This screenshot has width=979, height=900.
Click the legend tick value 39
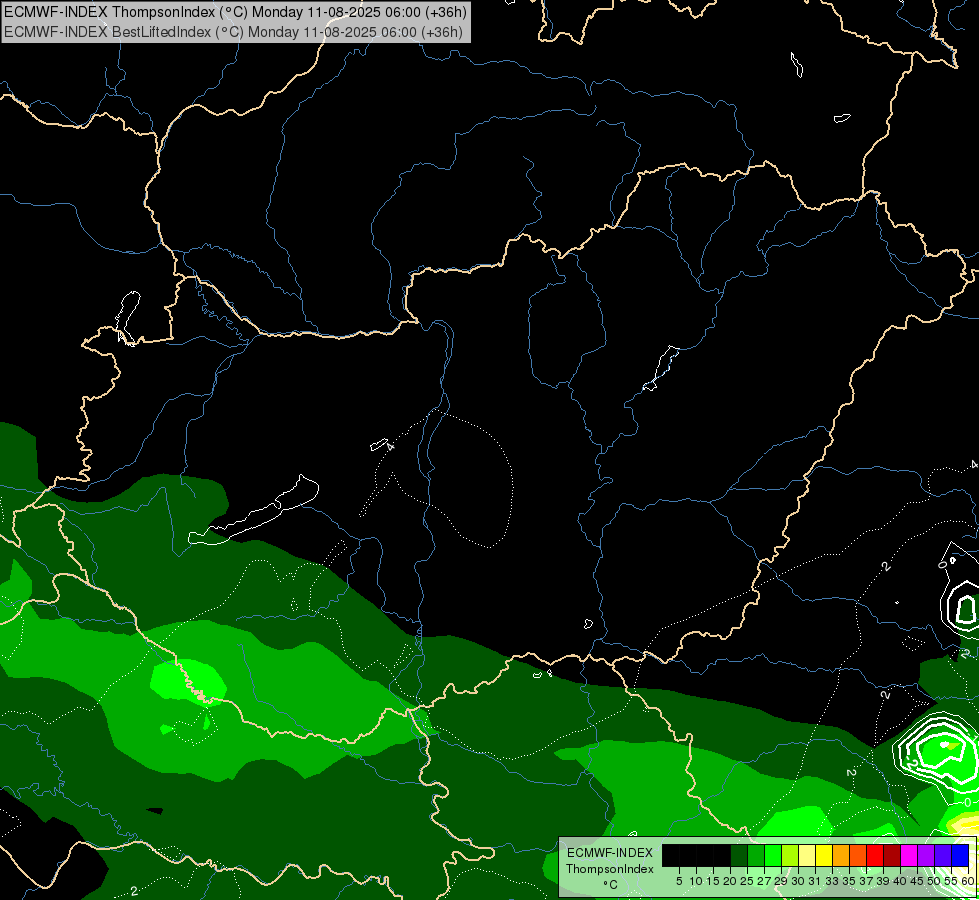[x=883, y=881]
